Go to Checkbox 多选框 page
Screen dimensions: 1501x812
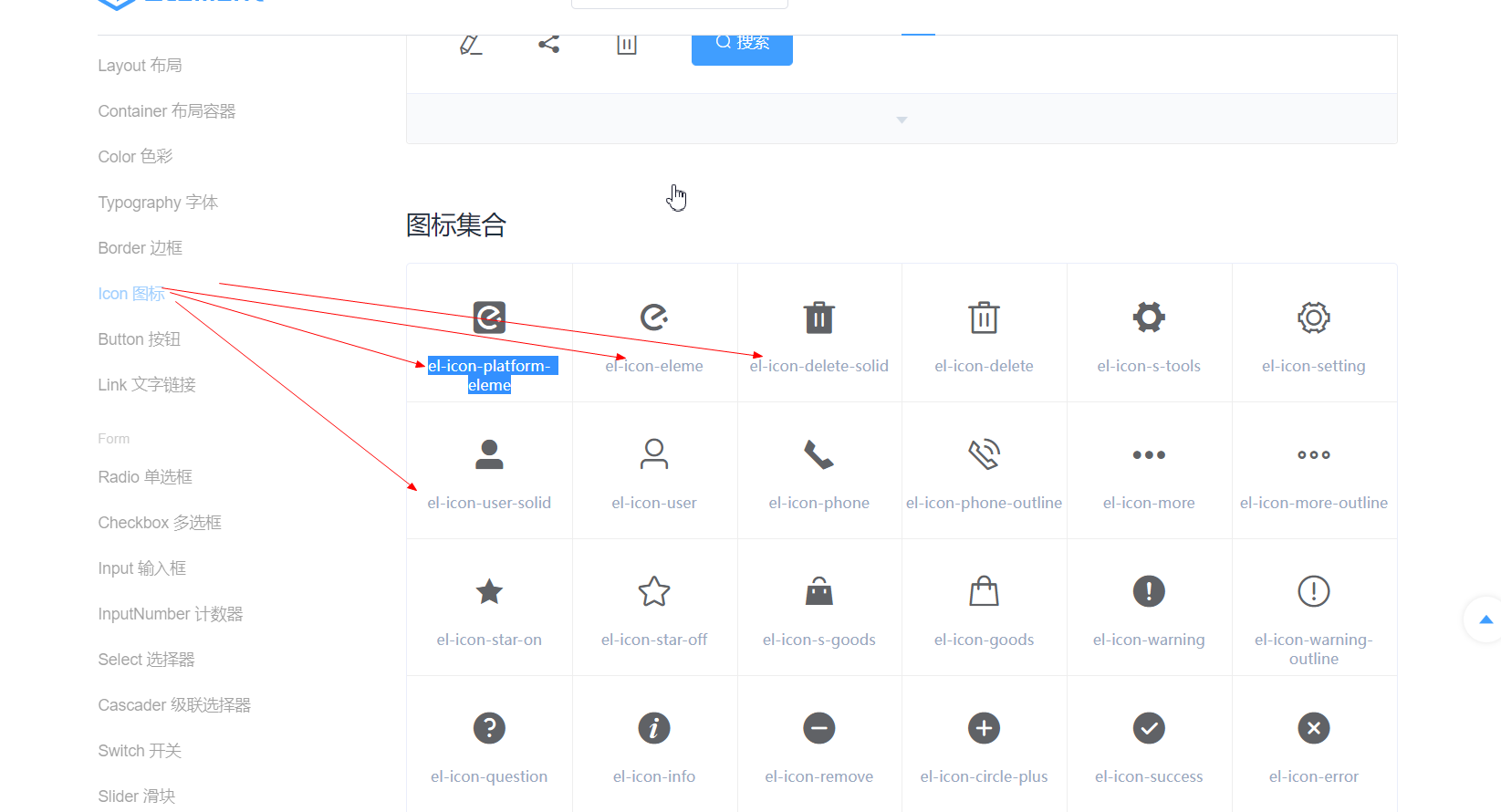160,523
